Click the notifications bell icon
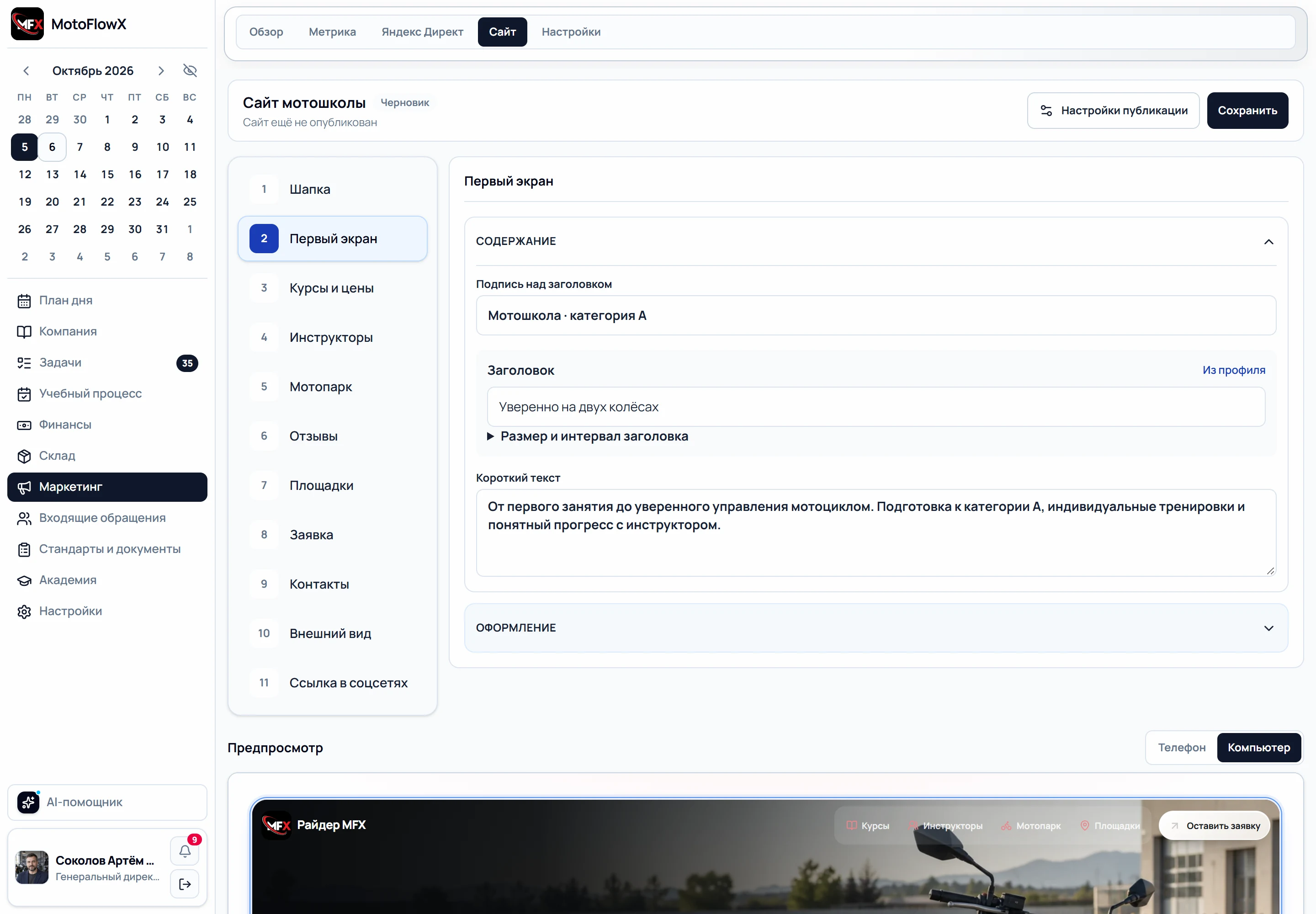 coord(185,851)
